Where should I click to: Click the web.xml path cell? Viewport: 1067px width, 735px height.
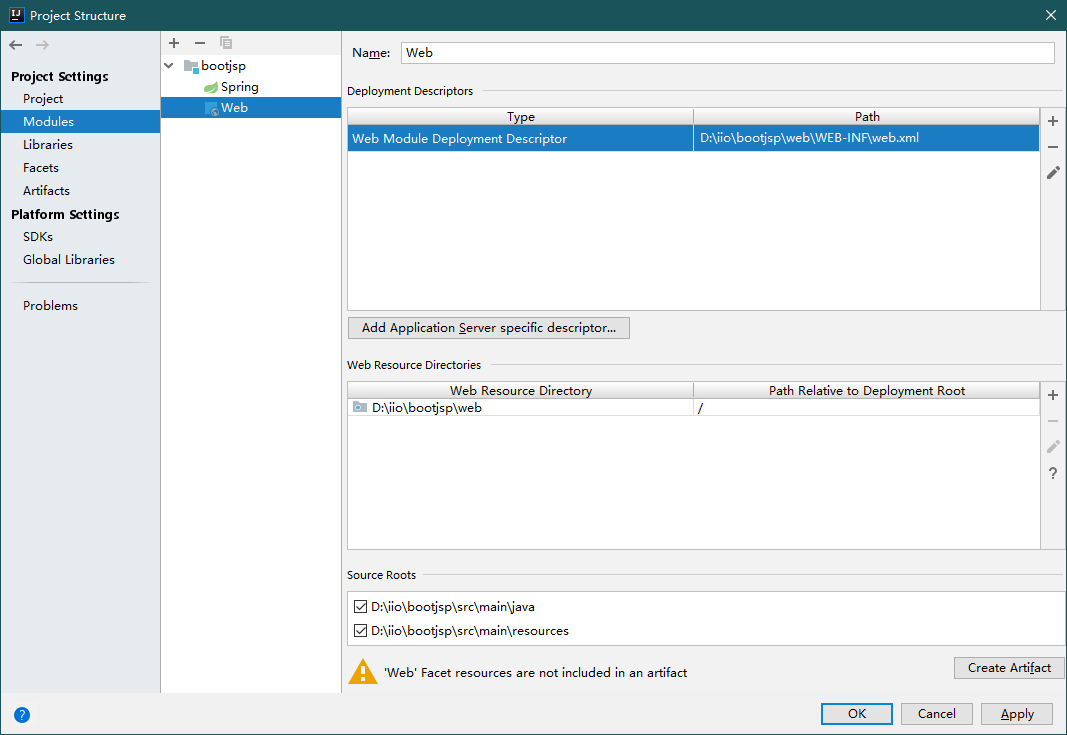coord(866,138)
